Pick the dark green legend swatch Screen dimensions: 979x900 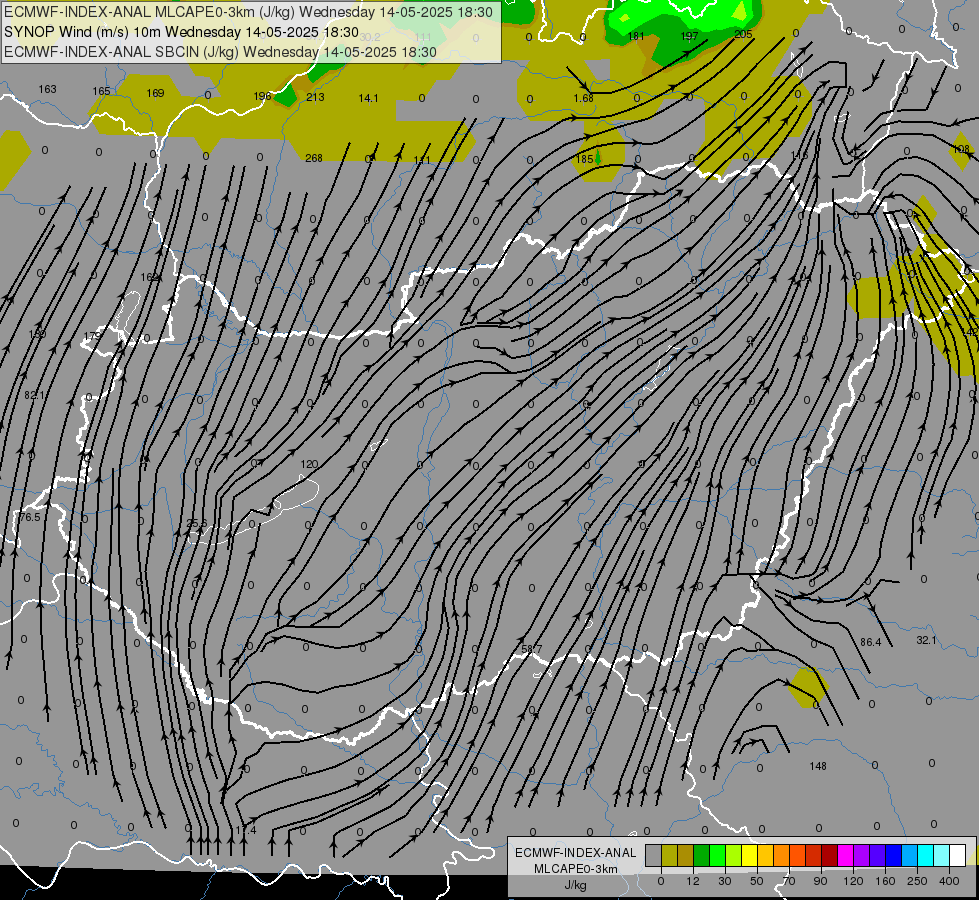[702, 855]
